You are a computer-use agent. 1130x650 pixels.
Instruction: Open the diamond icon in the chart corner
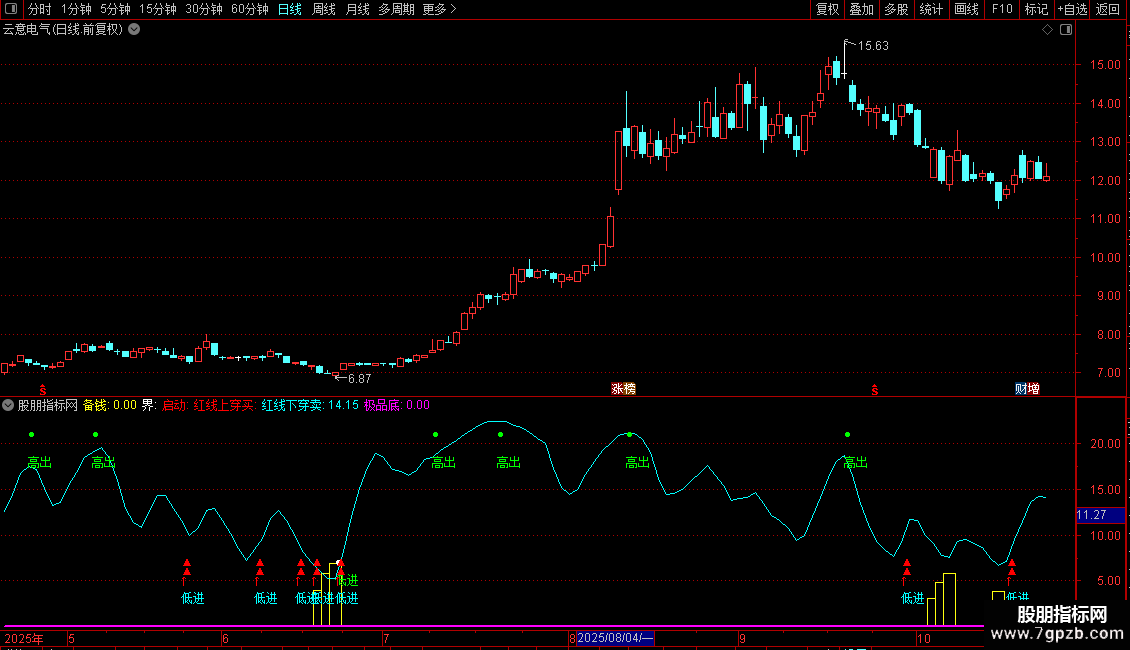pyautogui.click(x=1047, y=30)
